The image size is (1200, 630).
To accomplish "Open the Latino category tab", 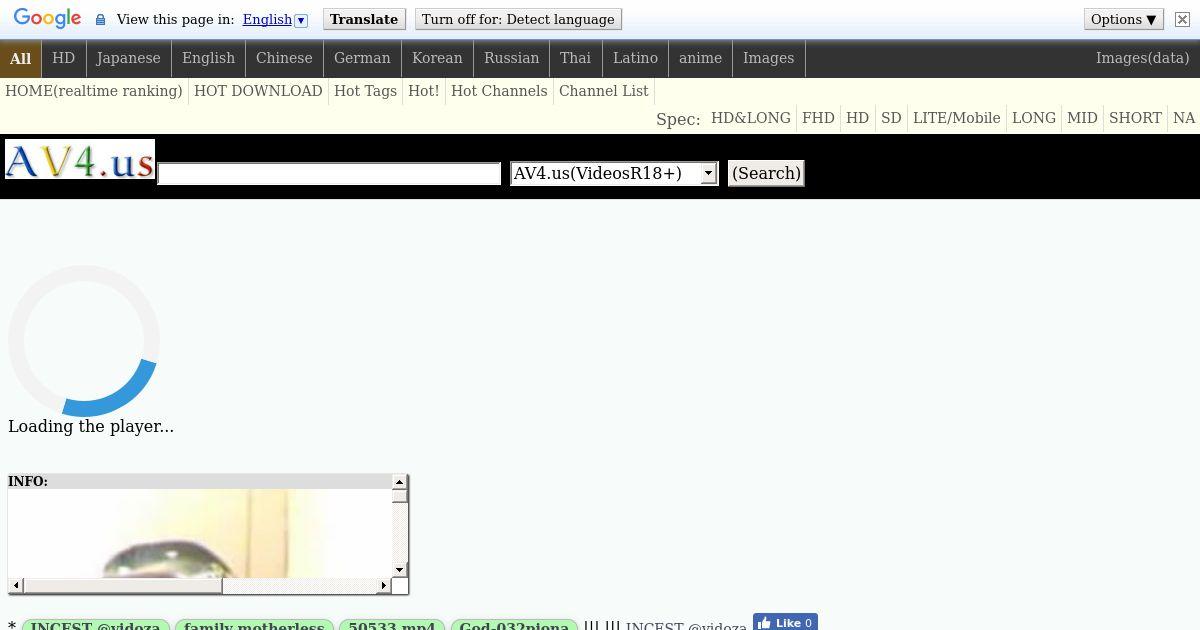I will coord(635,58).
